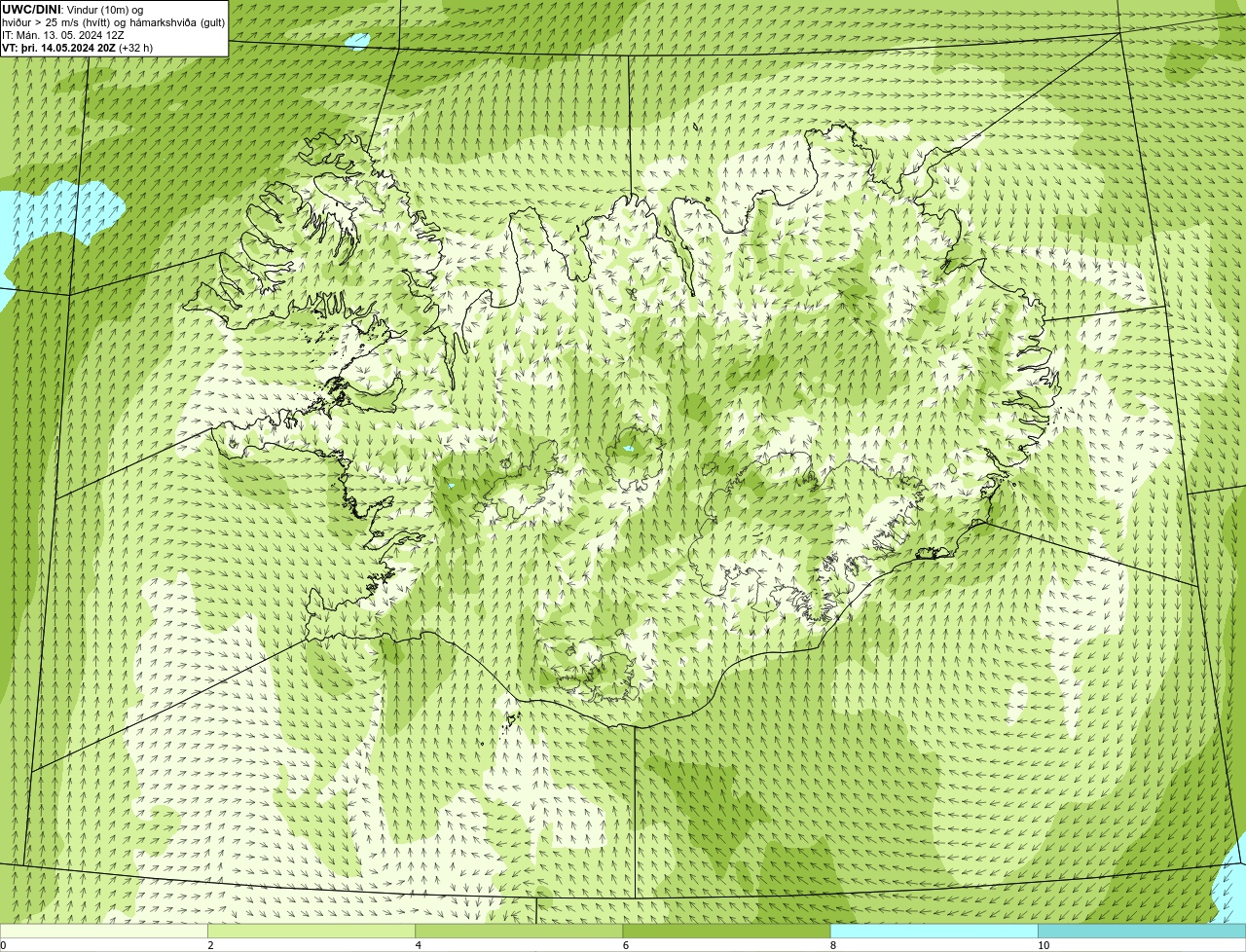Screen dimensions: 1246x952
Task: Click the '6' label on the wind scale
Action: 626,945
